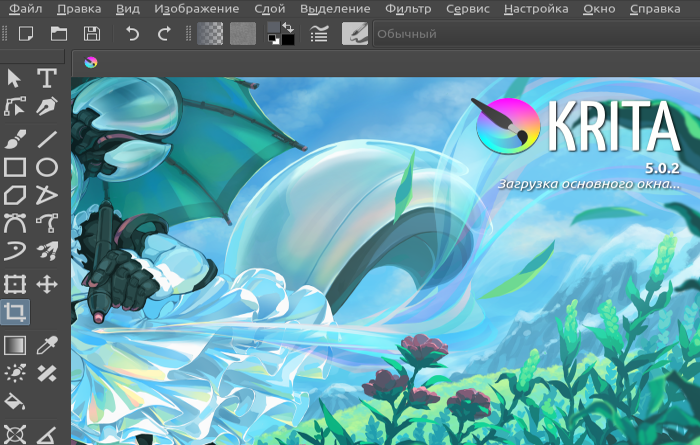Select the Crop tool
Image resolution: width=700 pixels, height=445 pixels.
pyautogui.click(x=14, y=312)
